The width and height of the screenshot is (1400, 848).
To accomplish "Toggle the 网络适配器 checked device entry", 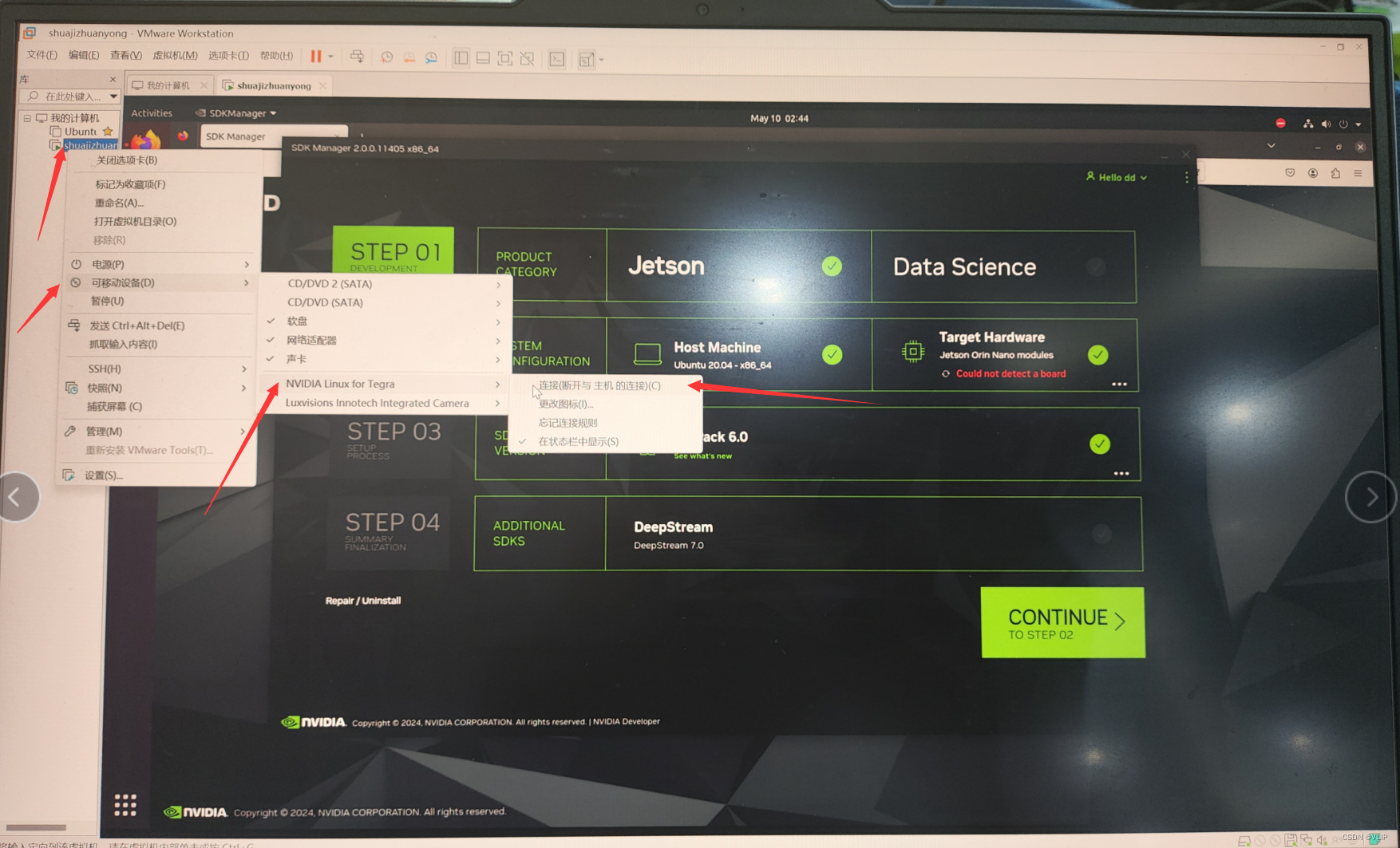I will [x=386, y=341].
